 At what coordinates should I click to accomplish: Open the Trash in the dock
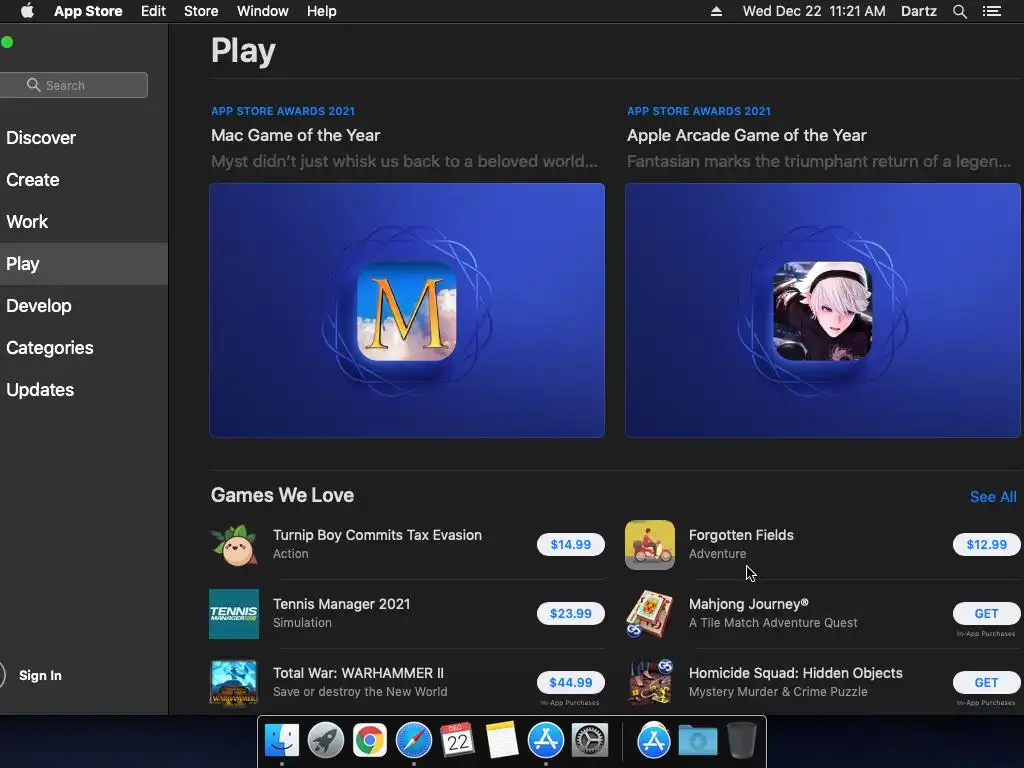(x=742, y=741)
